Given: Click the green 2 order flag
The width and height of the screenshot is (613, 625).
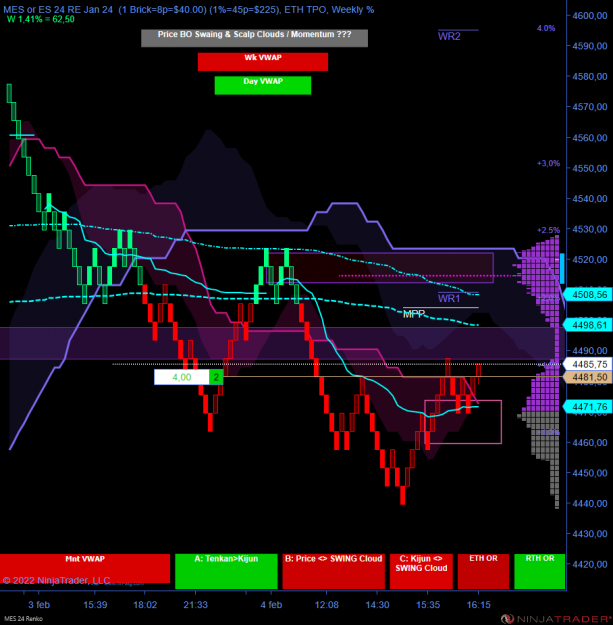Looking at the screenshot, I should click(216, 377).
